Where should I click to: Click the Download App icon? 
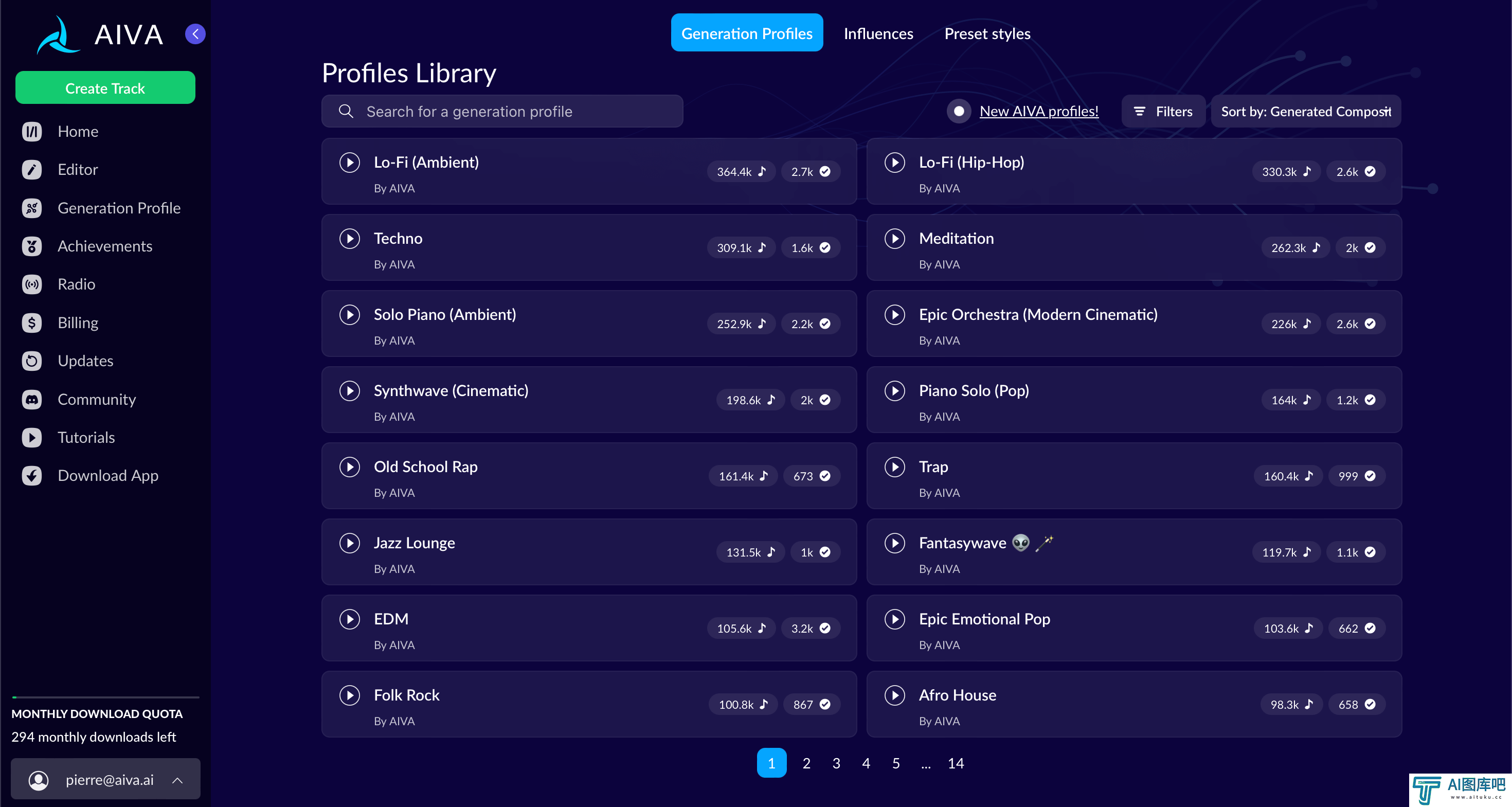point(32,475)
